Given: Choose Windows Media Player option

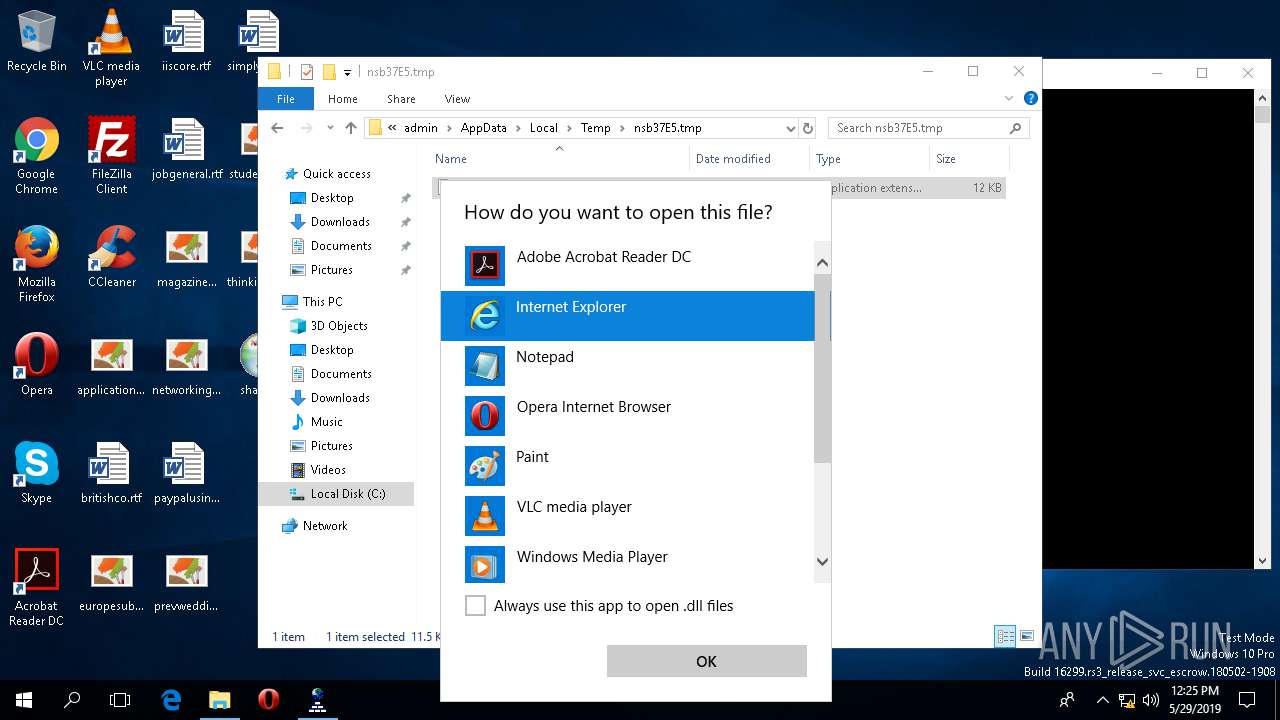Looking at the screenshot, I should click(x=627, y=564).
